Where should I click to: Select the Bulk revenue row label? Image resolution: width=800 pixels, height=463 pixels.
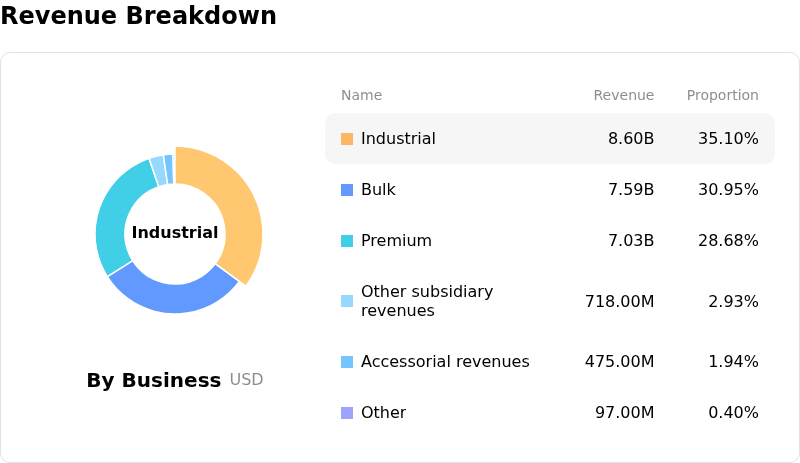pyautogui.click(x=378, y=190)
